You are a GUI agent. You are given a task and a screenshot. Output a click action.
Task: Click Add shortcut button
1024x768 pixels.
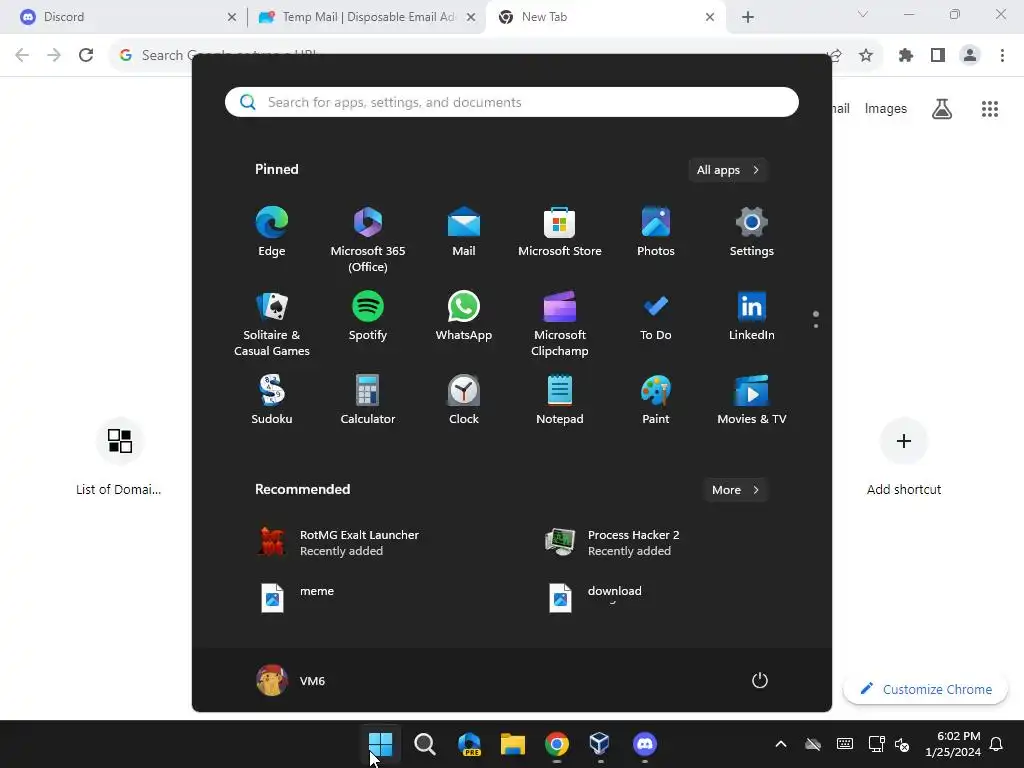pyautogui.click(x=904, y=457)
